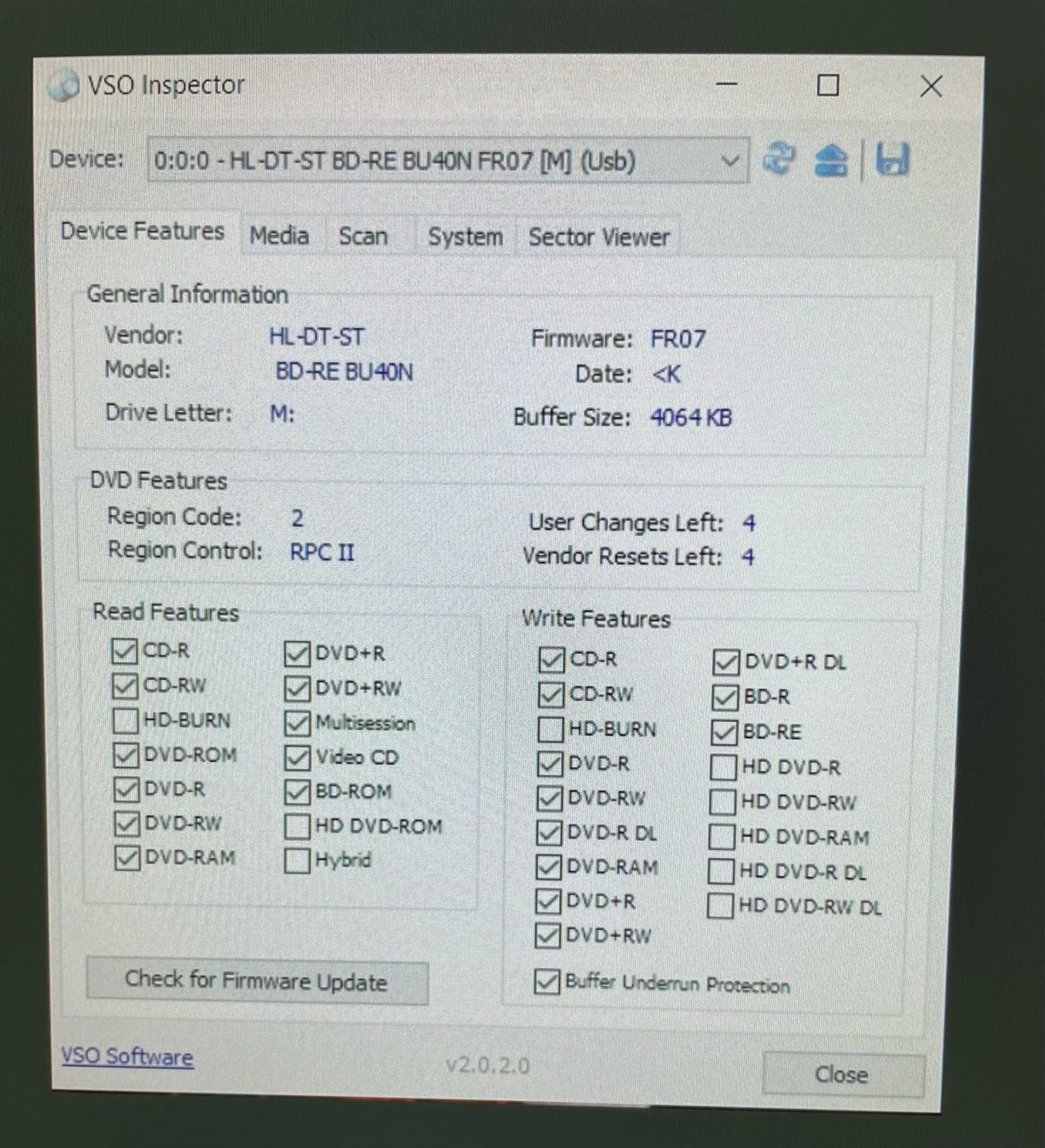Click the Close button

click(x=843, y=1075)
